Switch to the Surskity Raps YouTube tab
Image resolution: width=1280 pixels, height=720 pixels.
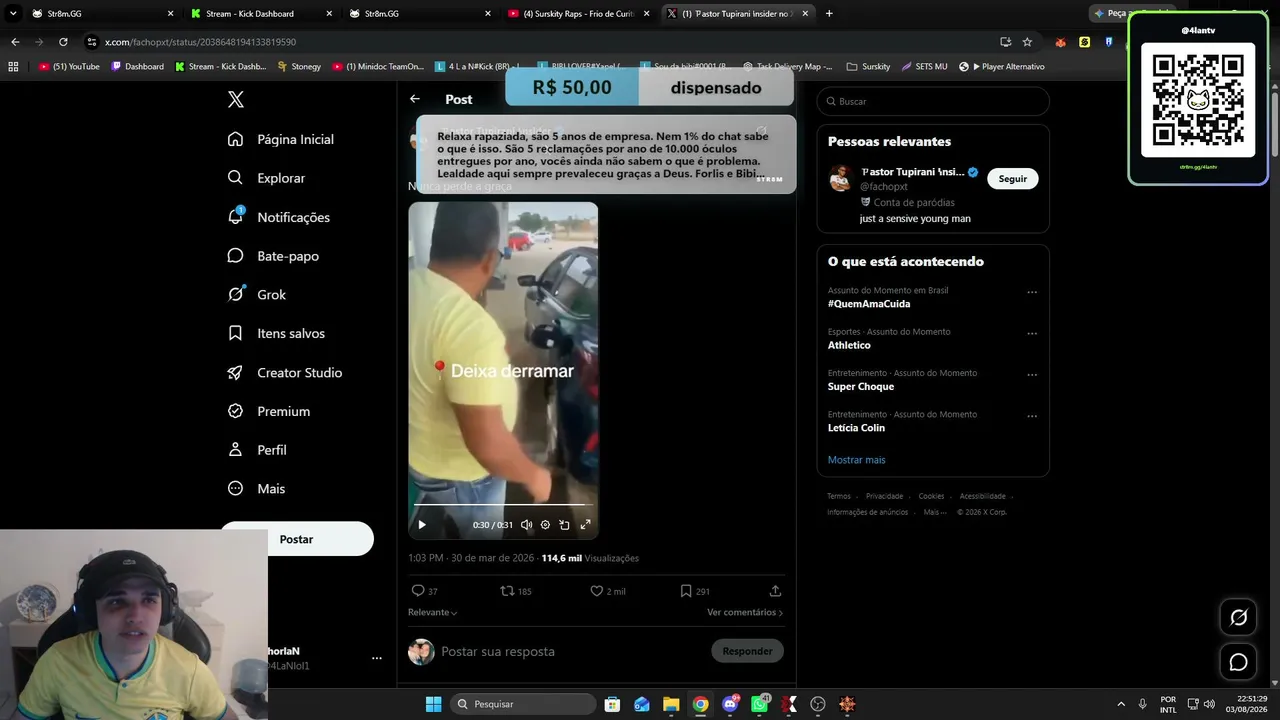(x=579, y=14)
